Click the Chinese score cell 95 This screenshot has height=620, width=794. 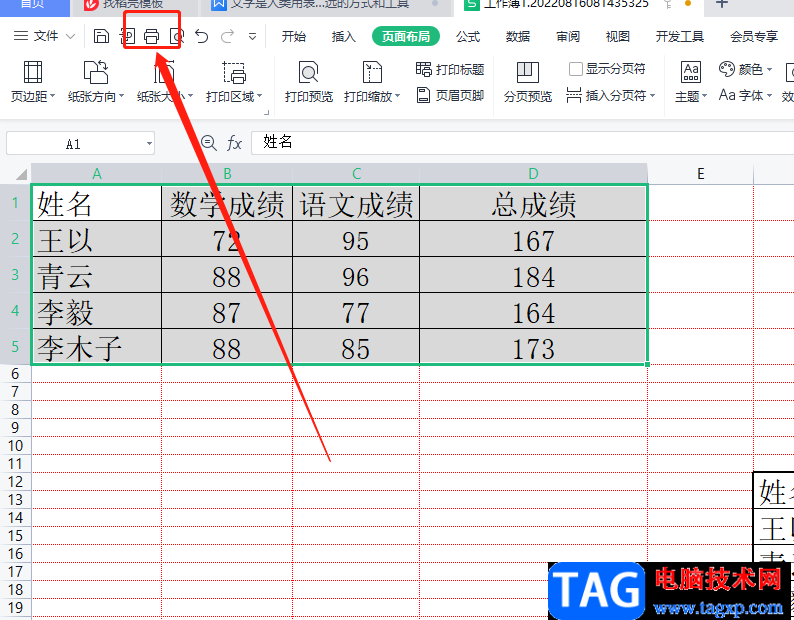point(356,239)
